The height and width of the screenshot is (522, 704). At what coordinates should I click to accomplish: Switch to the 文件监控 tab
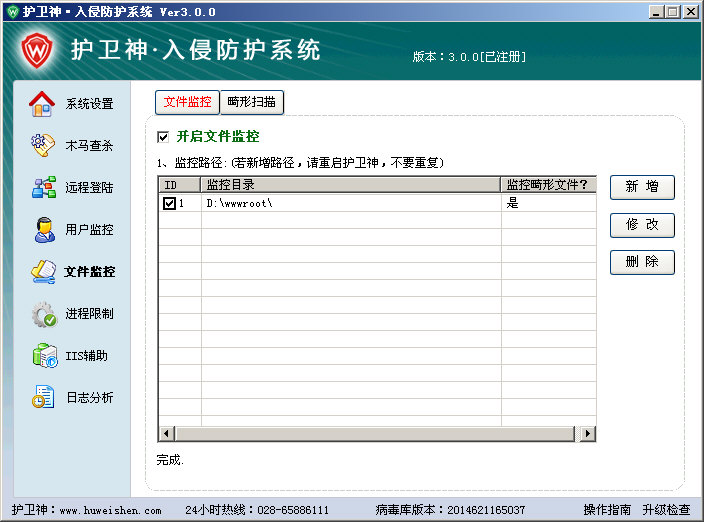pos(187,102)
